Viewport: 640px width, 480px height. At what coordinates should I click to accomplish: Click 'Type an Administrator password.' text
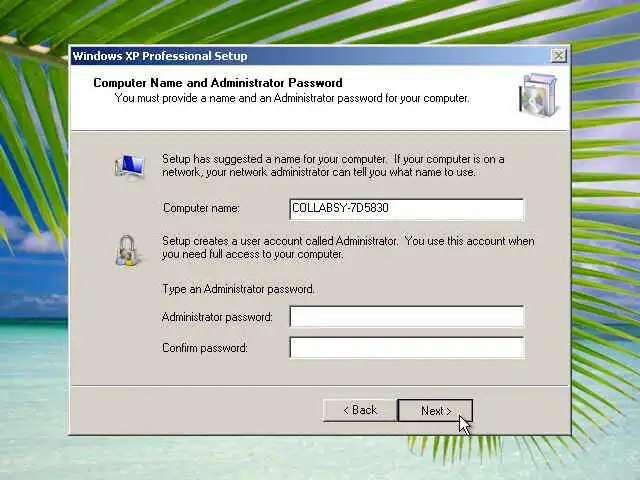[238, 289]
